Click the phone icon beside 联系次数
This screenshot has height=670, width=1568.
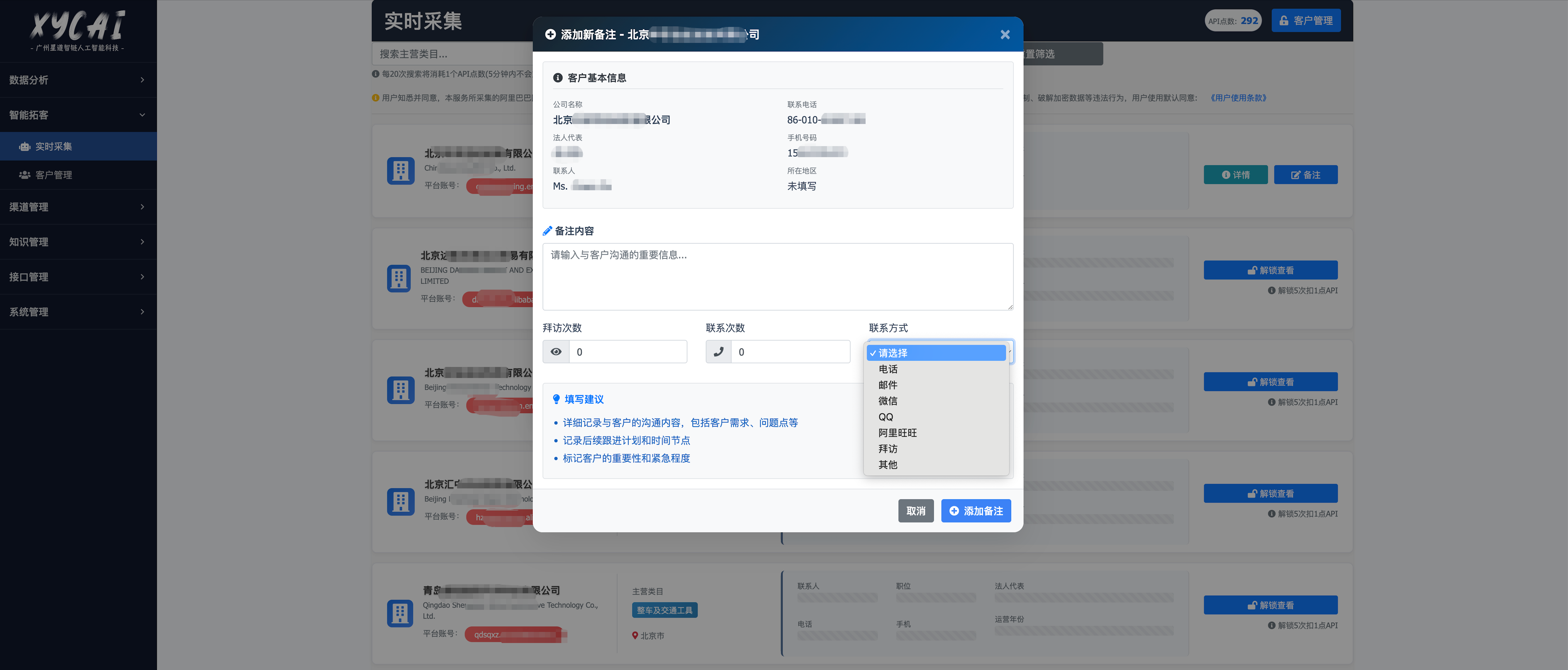718,352
